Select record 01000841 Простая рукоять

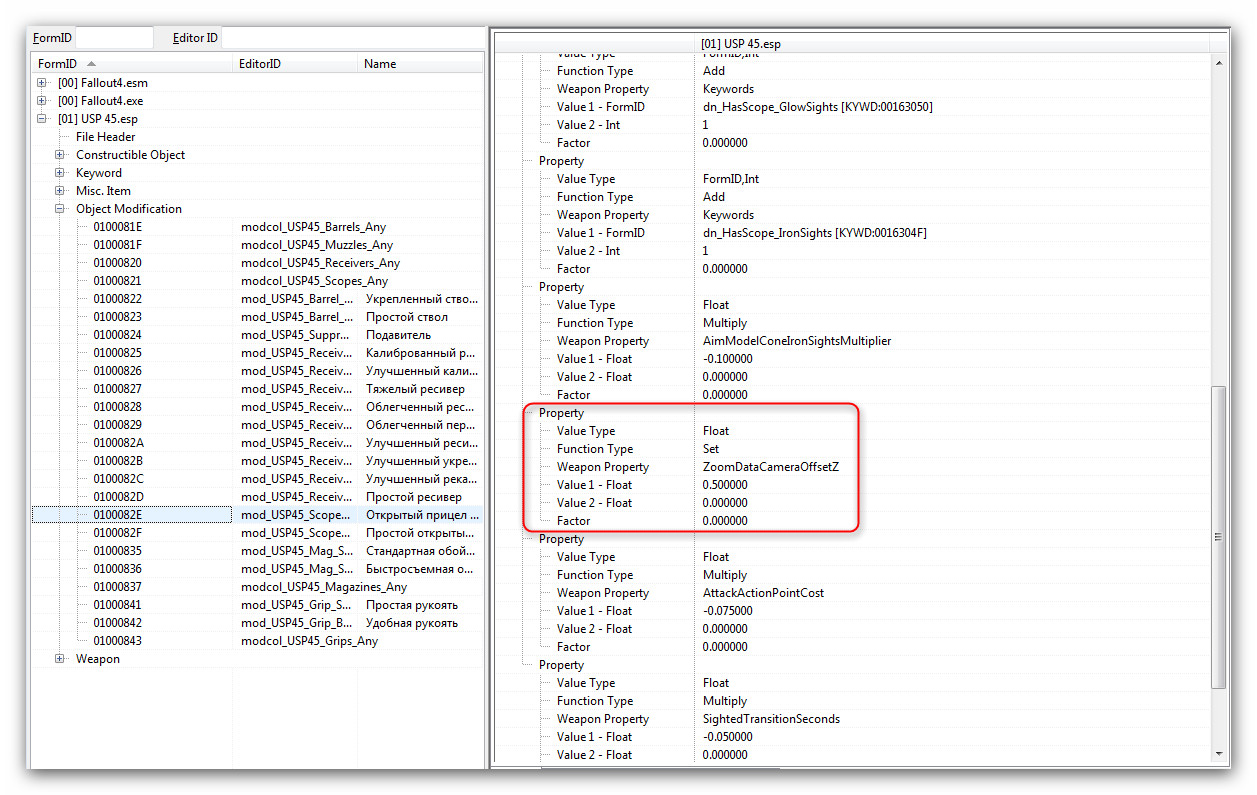click(257, 605)
